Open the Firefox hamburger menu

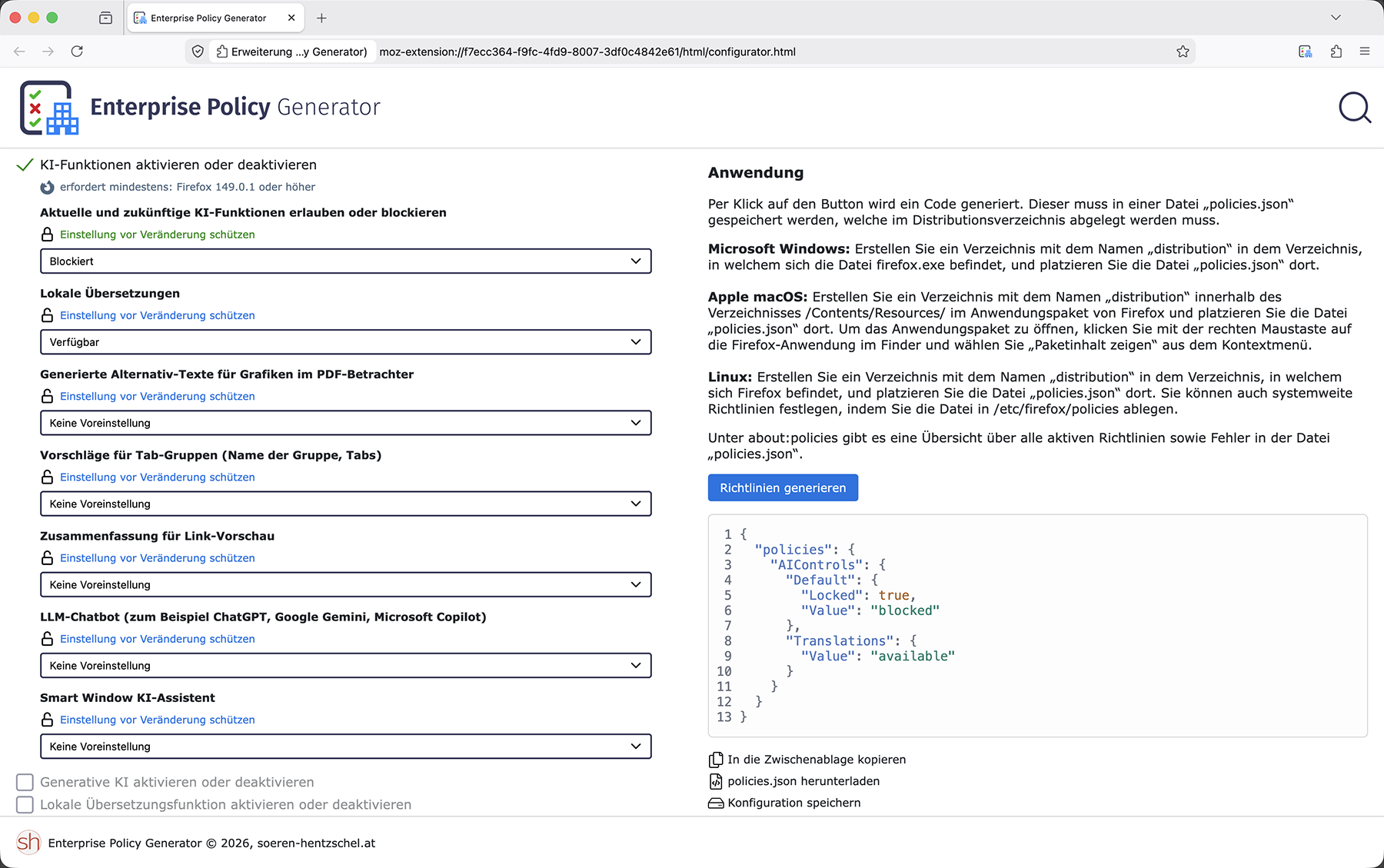pos(1365,52)
